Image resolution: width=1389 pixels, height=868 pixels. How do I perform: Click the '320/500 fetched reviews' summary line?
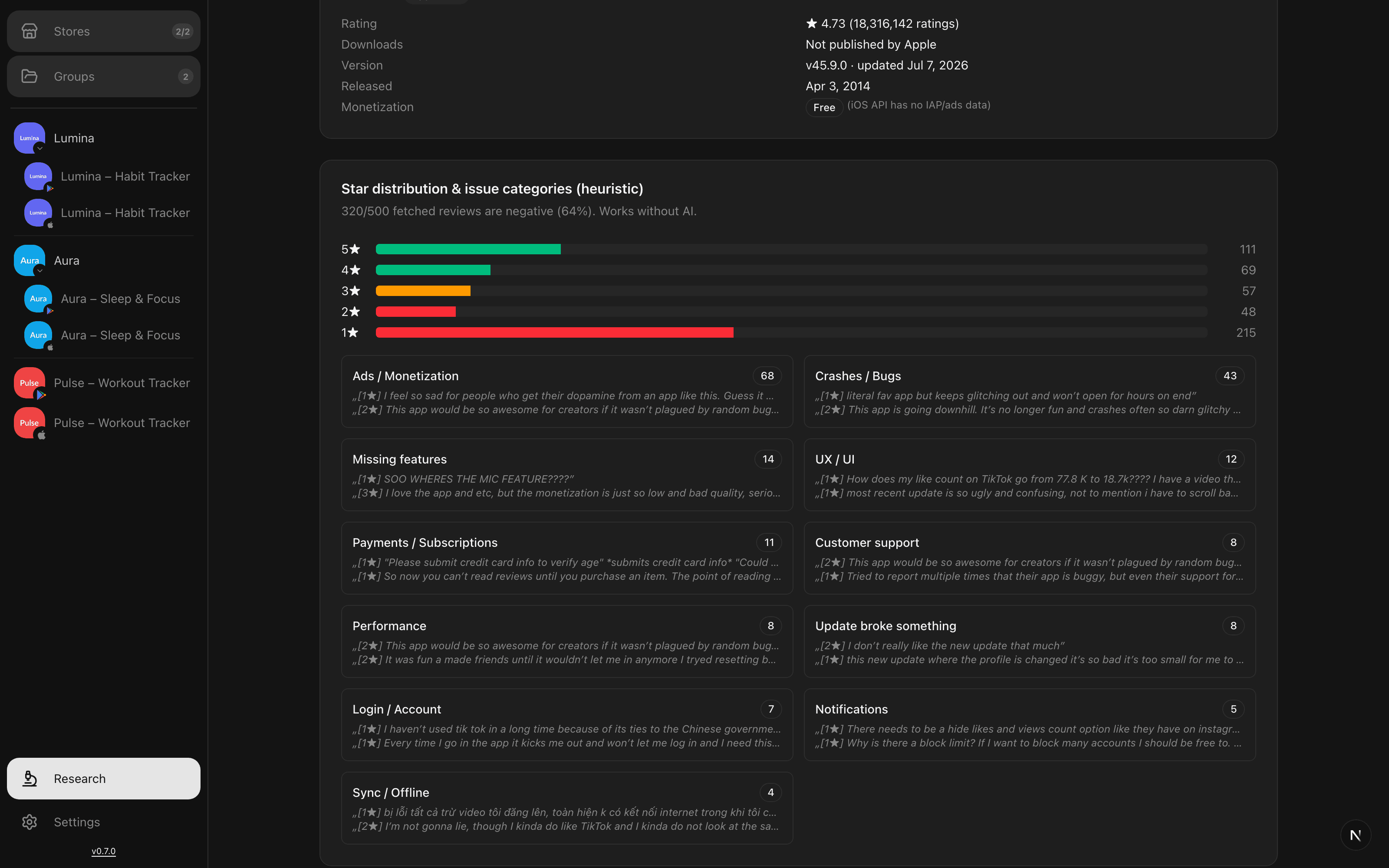coord(519,211)
